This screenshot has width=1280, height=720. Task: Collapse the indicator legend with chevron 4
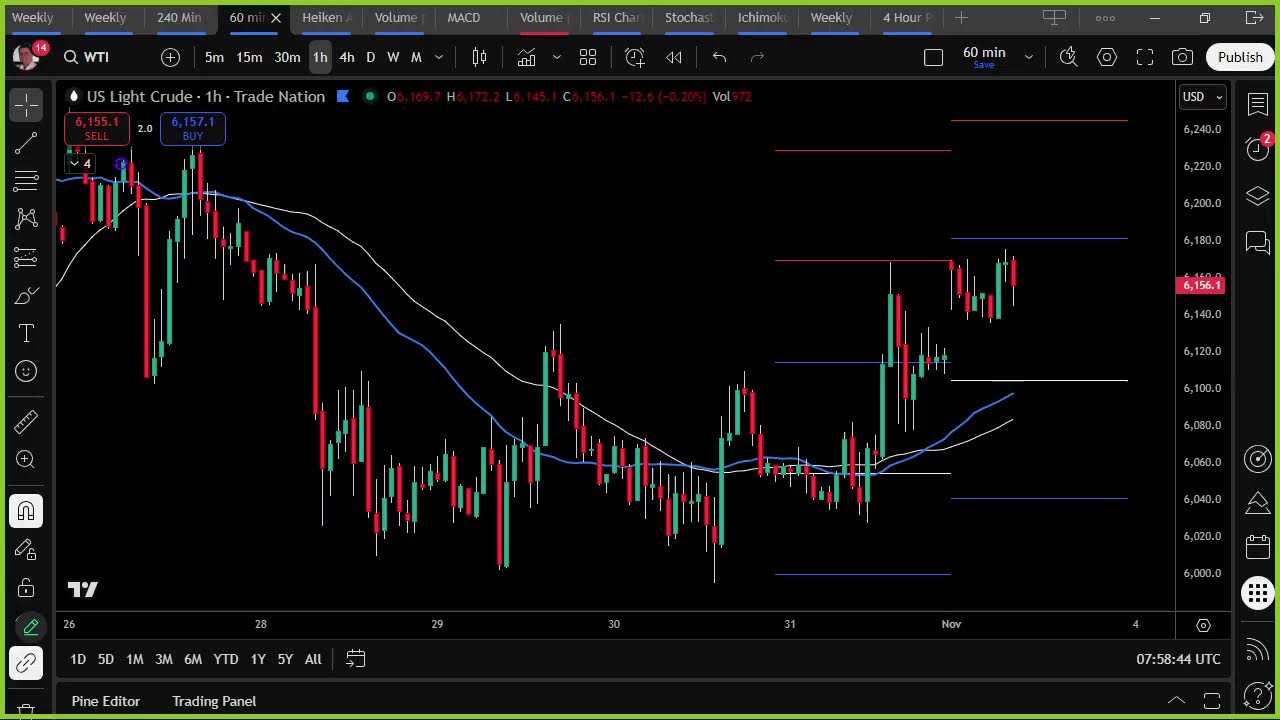pos(79,163)
